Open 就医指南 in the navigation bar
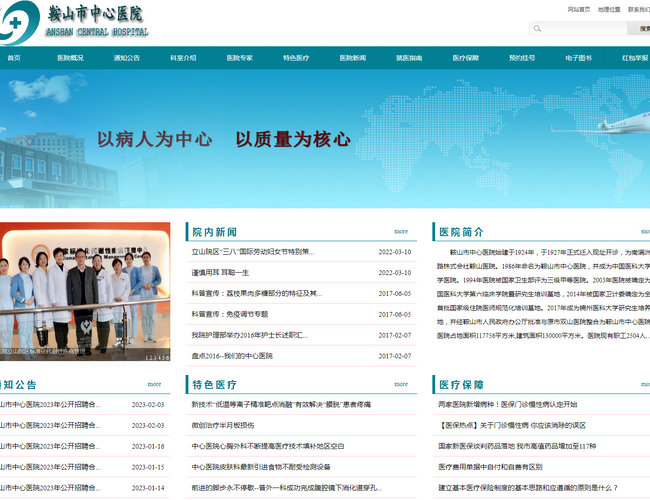Image resolution: width=650 pixels, height=500 pixels. pyautogui.click(x=409, y=58)
